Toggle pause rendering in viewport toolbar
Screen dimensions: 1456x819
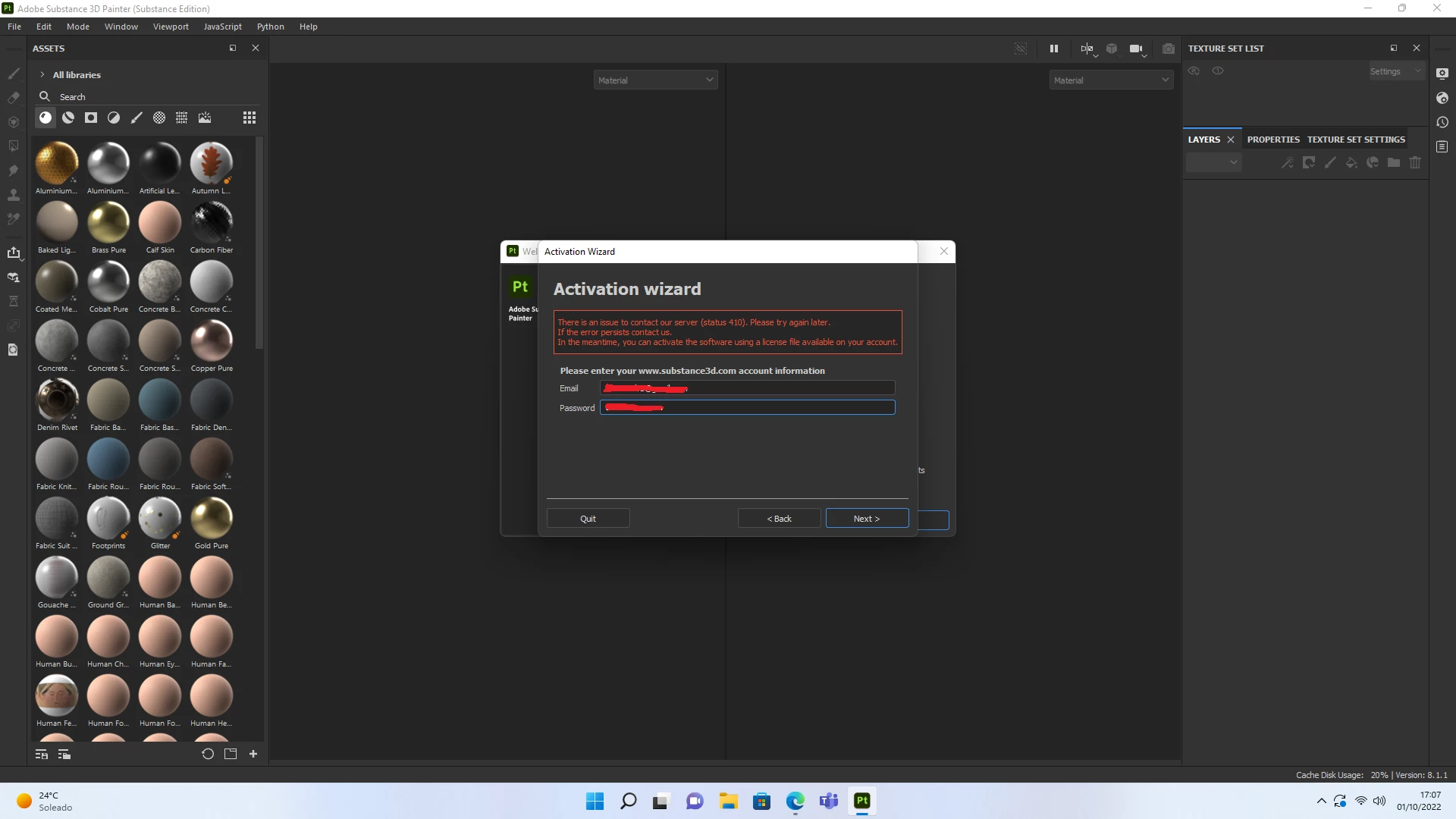(x=1054, y=49)
